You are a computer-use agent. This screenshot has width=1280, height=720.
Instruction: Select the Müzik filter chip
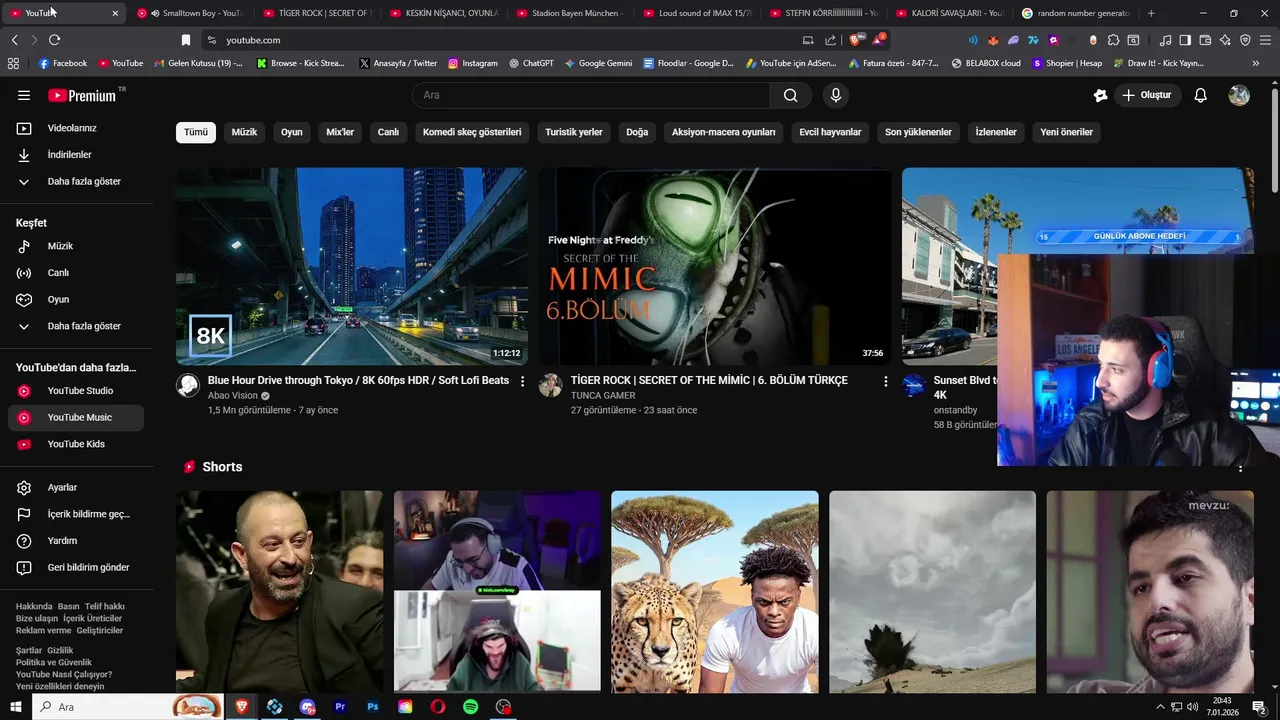click(x=244, y=132)
